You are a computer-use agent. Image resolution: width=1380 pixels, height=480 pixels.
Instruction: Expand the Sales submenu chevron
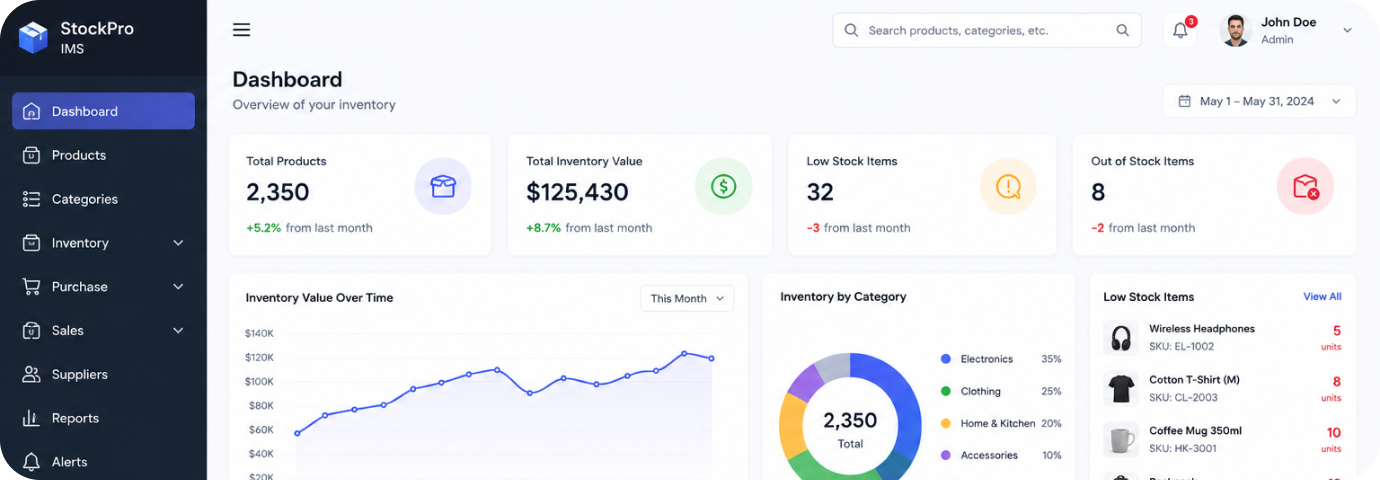pyautogui.click(x=178, y=330)
